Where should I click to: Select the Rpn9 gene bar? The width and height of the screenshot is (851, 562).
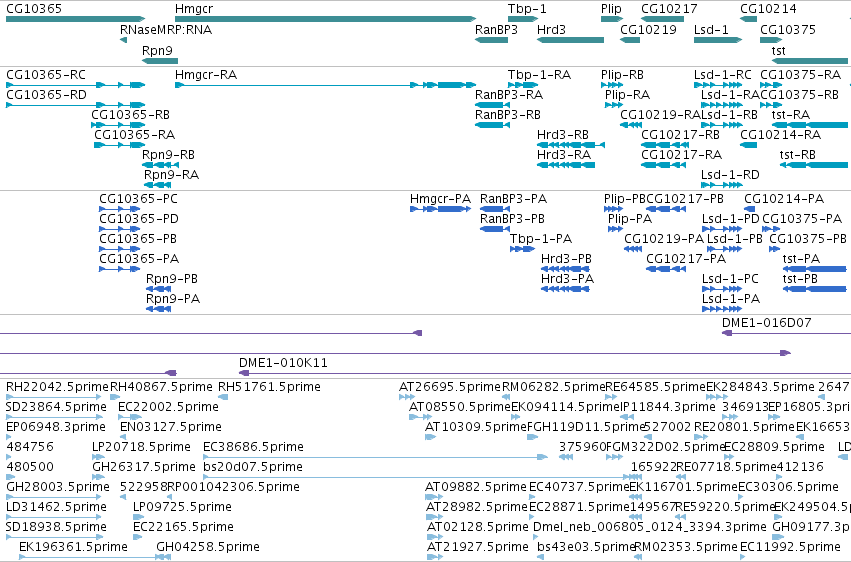tap(160, 61)
